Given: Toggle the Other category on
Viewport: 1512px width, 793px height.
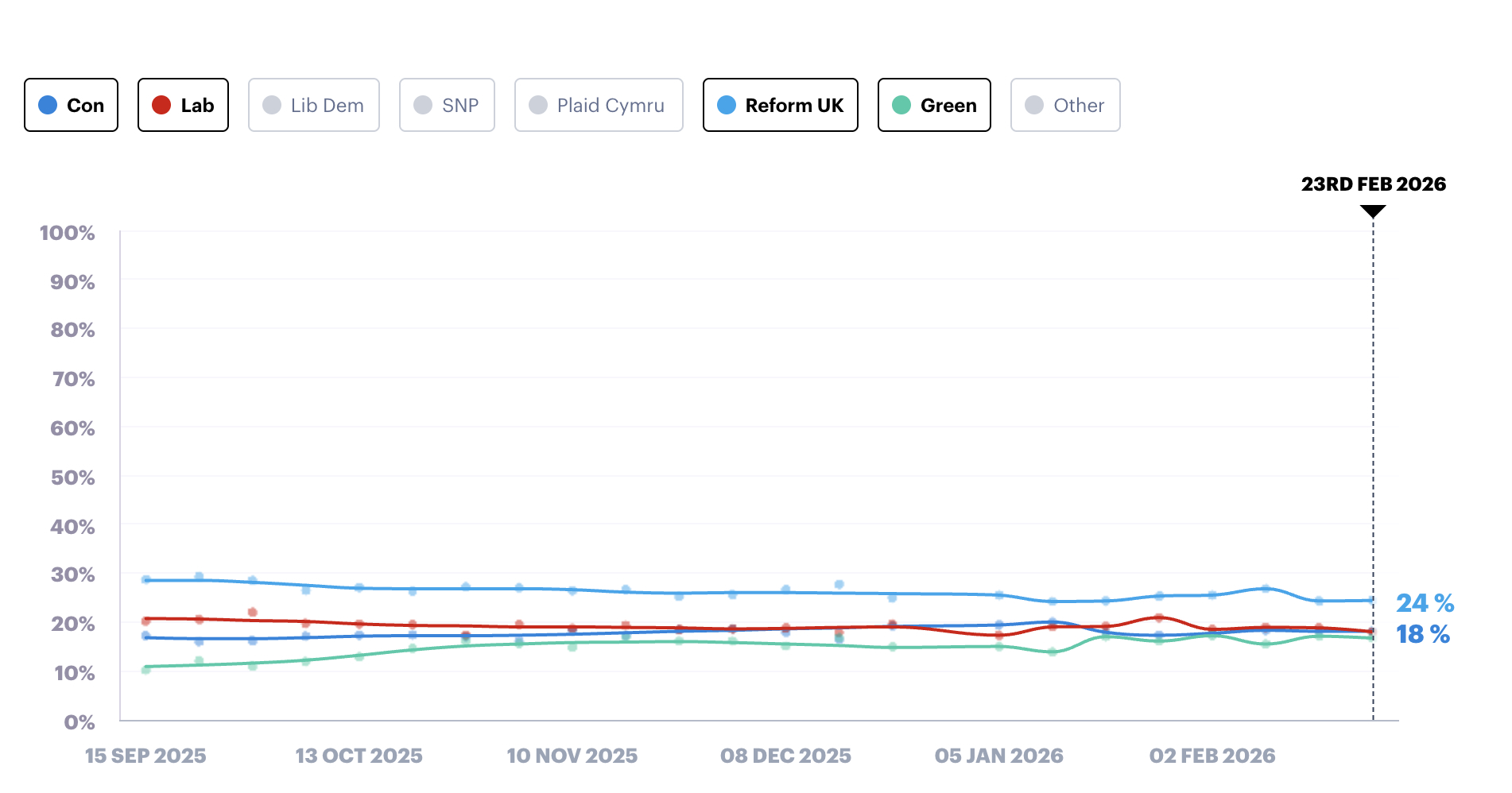Looking at the screenshot, I should tap(1065, 105).
